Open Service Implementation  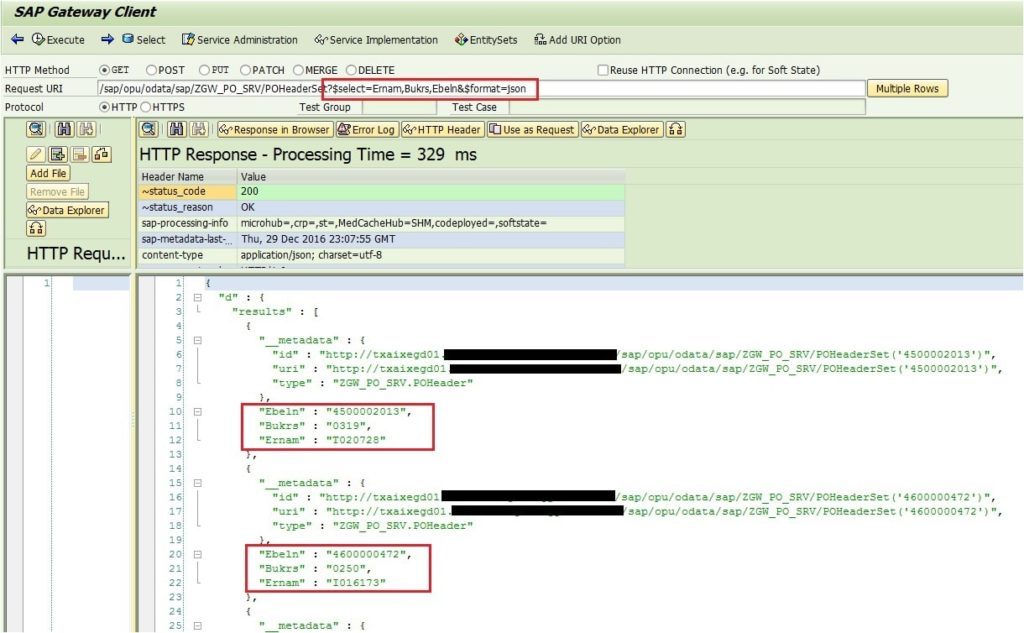(376, 40)
